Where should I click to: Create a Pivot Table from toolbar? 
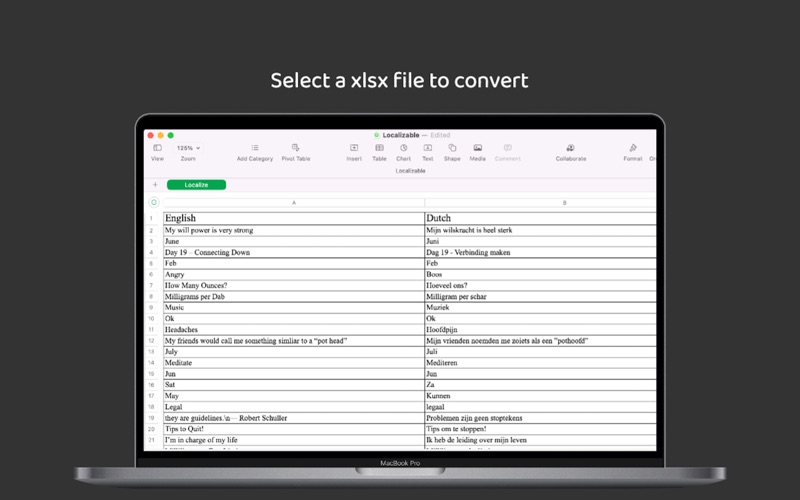295,148
